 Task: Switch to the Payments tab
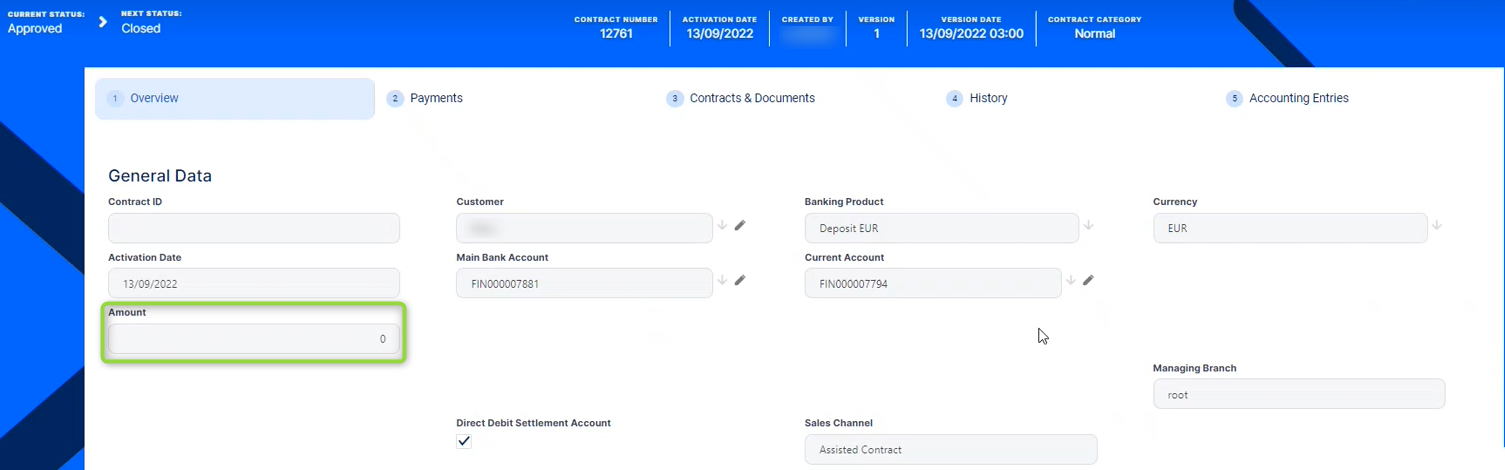tap(436, 99)
